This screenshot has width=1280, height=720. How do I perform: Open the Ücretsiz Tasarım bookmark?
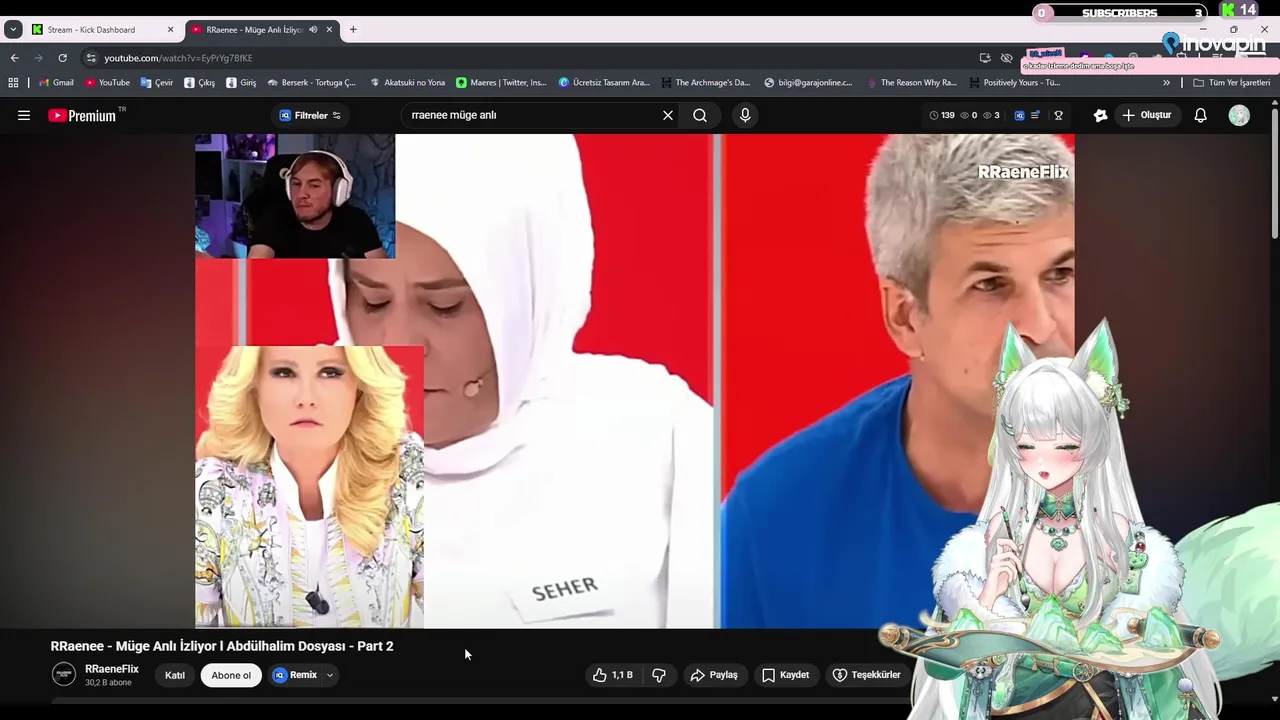tap(604, 83)
